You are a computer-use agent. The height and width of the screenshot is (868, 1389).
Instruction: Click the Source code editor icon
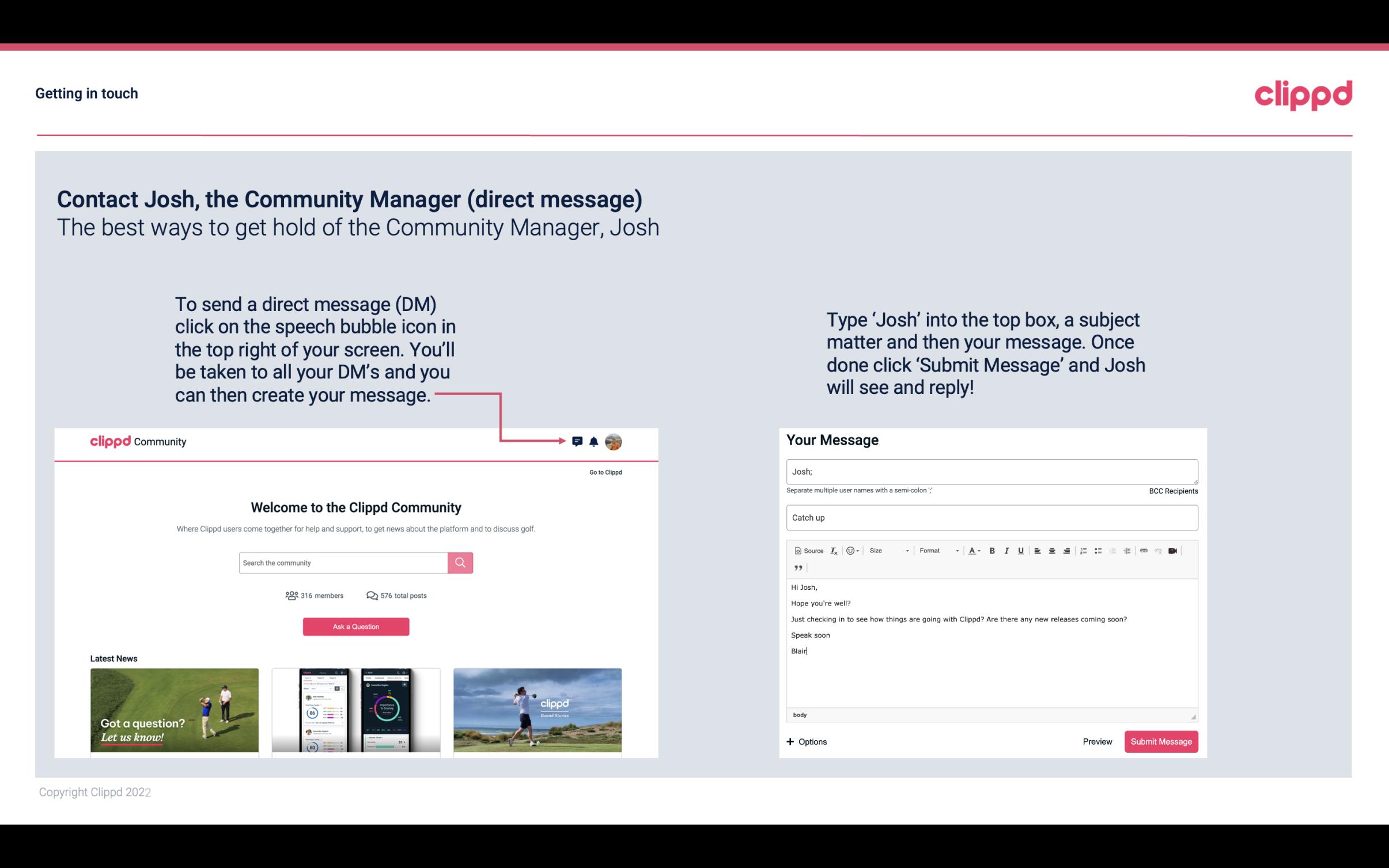807,550
